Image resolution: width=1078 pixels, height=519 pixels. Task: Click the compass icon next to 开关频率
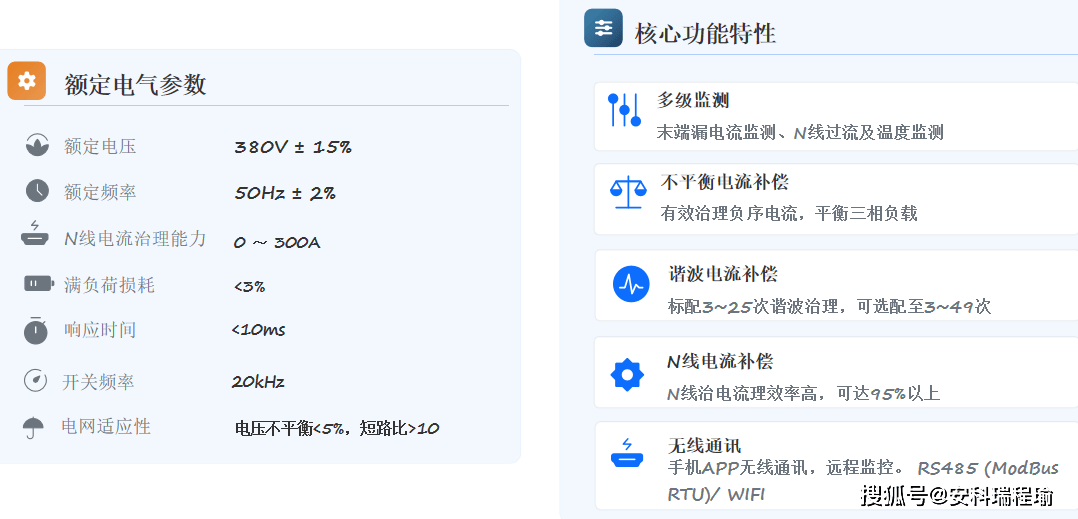(36, 381)
